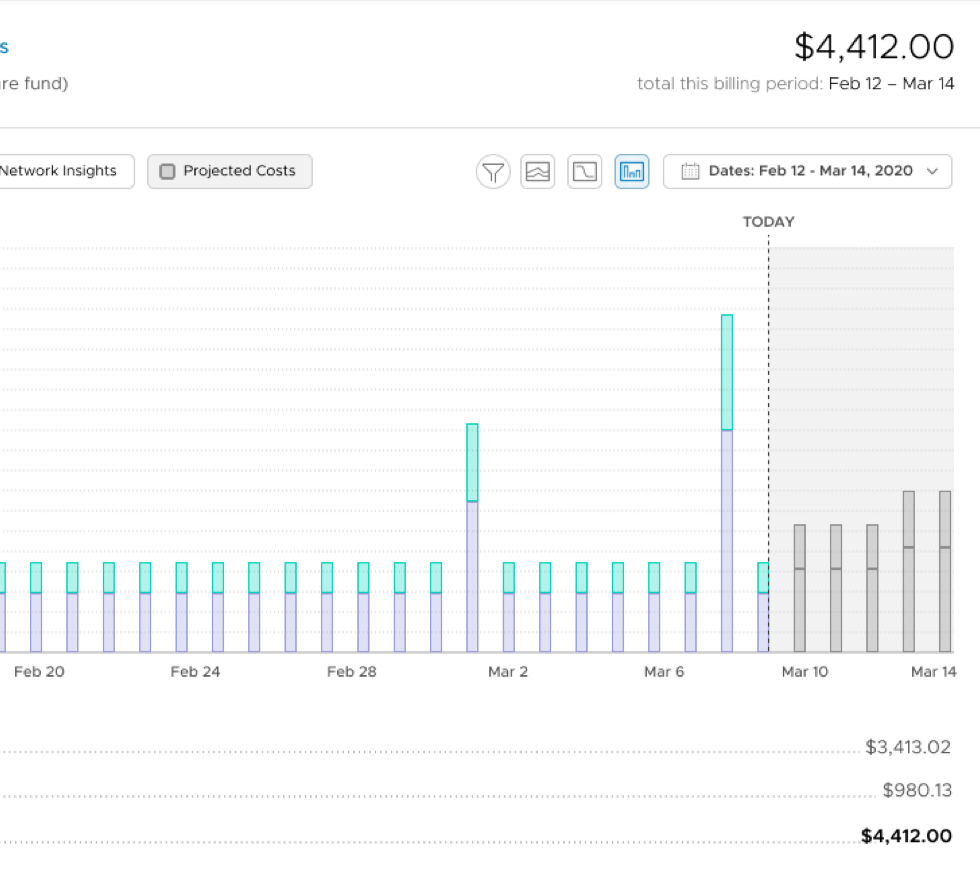Click the calendar icon in date picker

pyautogui.click(x=690, y=171)
